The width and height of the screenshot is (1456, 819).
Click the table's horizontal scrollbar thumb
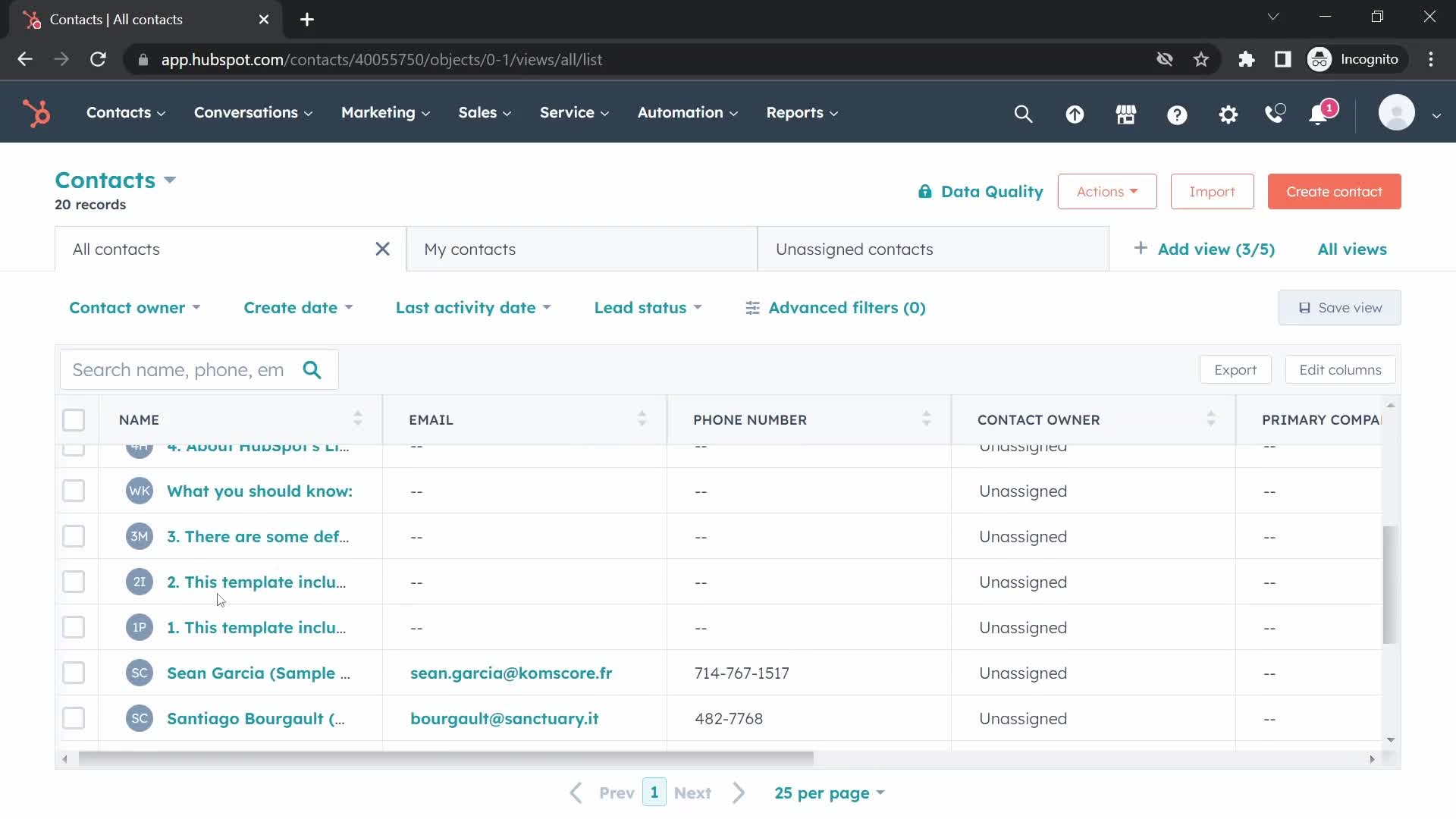[x=446, y=758]
